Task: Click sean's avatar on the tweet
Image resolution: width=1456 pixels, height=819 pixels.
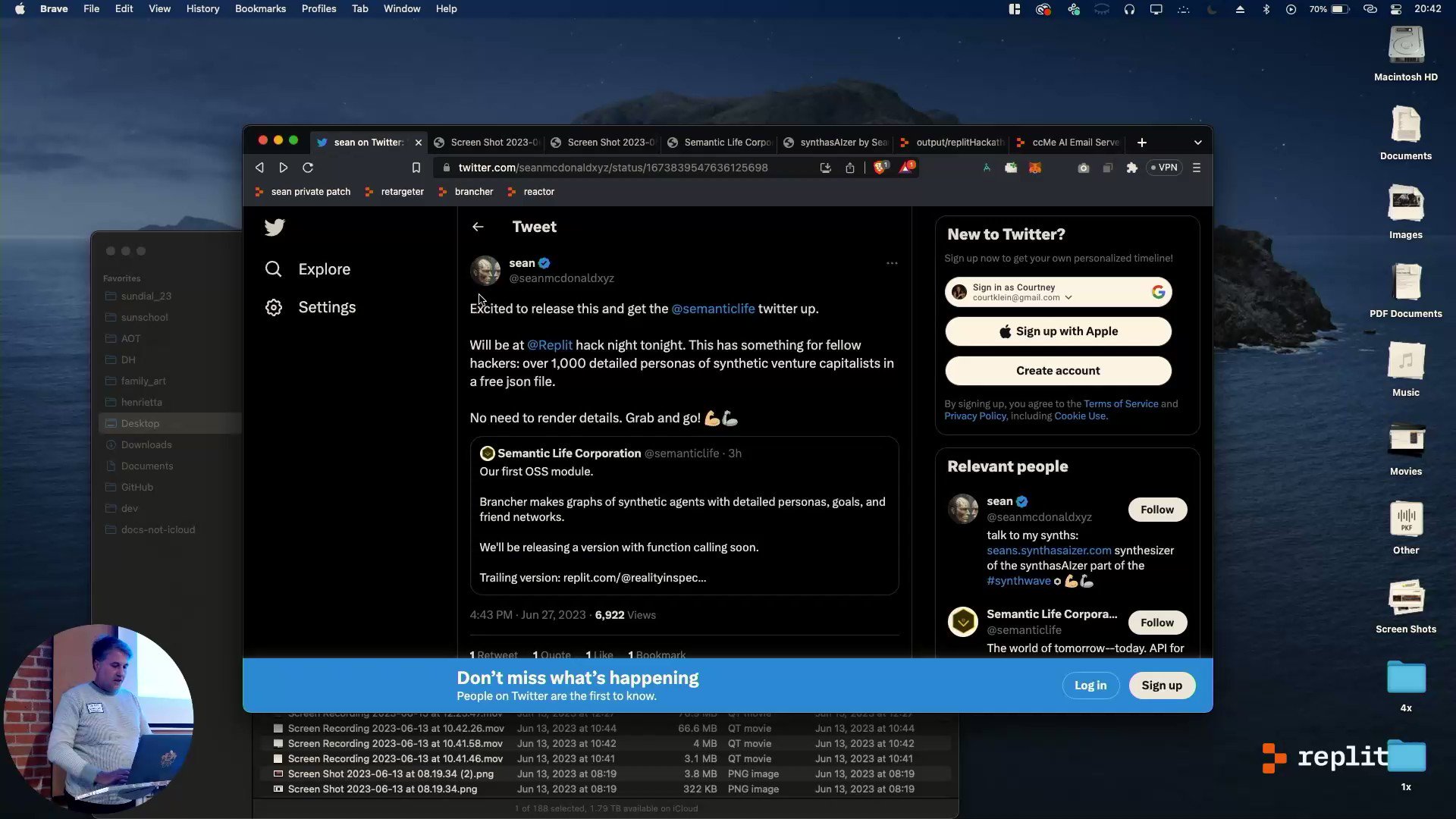Action: [485, 271]
